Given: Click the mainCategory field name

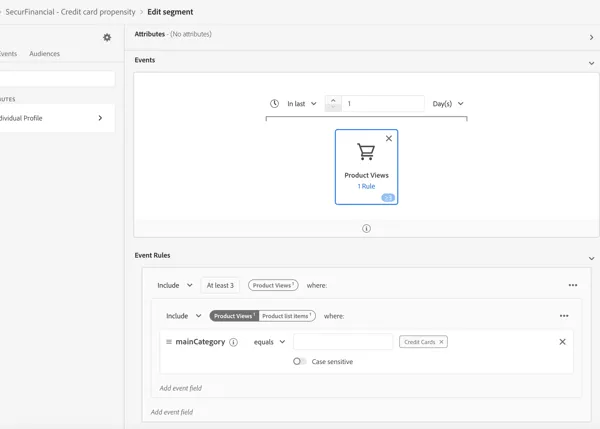Looking at the screenshot, I should click(200, 342).
